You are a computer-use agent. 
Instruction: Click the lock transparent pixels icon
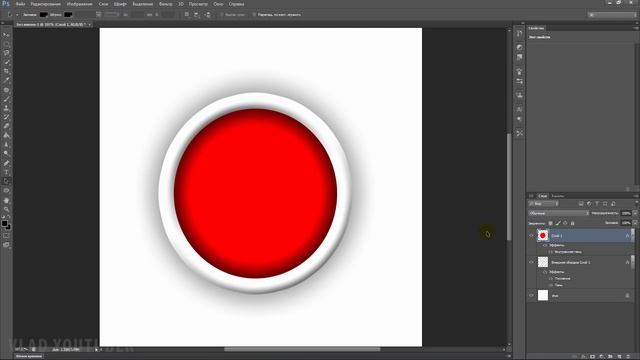point(550,223)
